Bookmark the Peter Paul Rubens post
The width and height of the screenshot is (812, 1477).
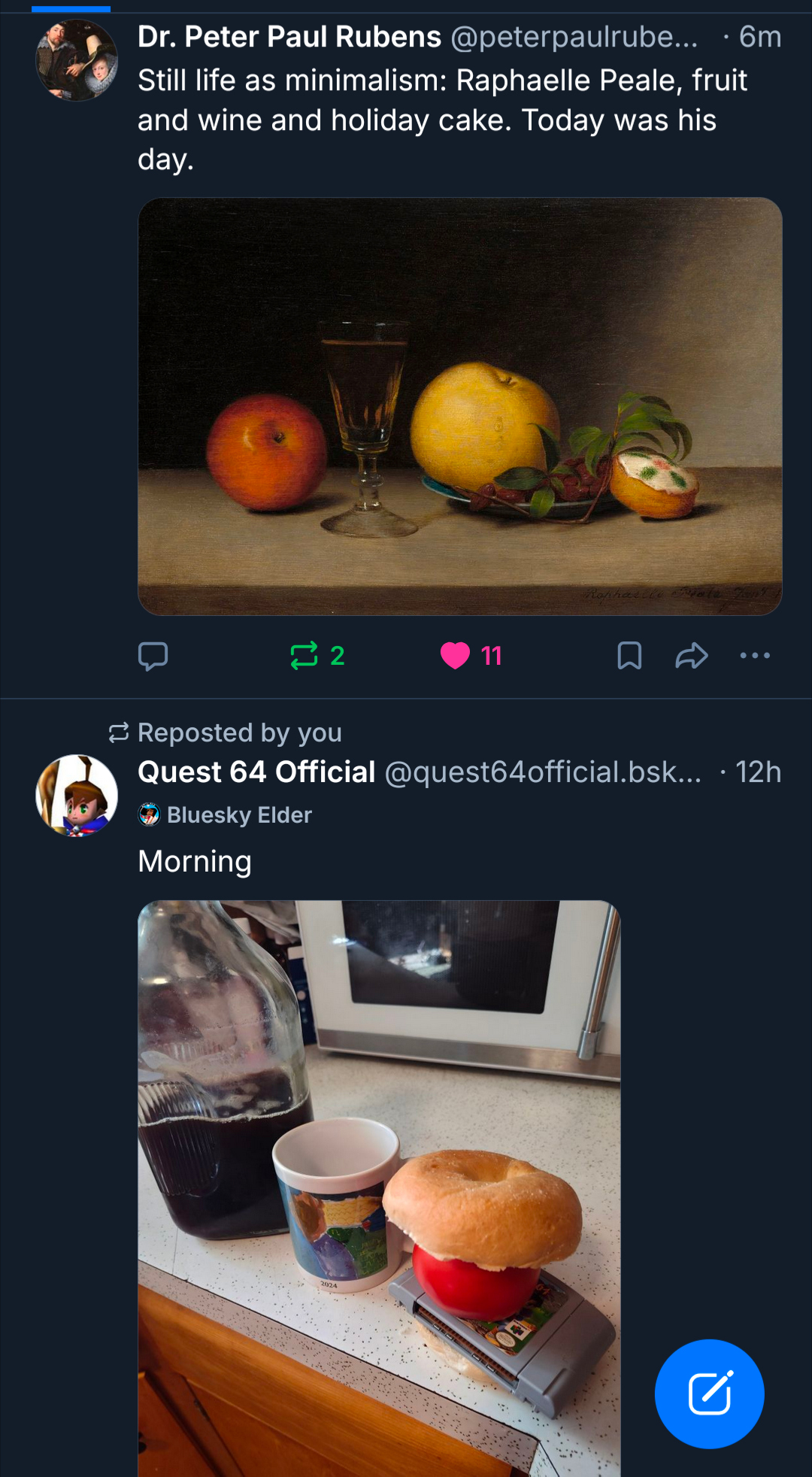pos(629,656)
